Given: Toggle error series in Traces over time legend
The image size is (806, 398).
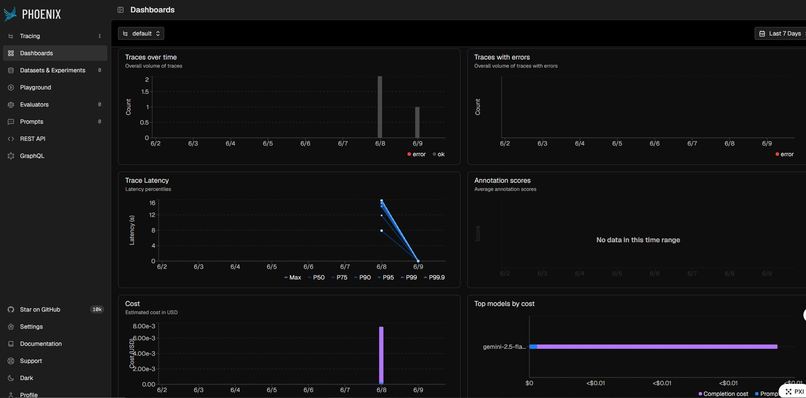Looking at the screenshot, I should click(x=416, y=154).
